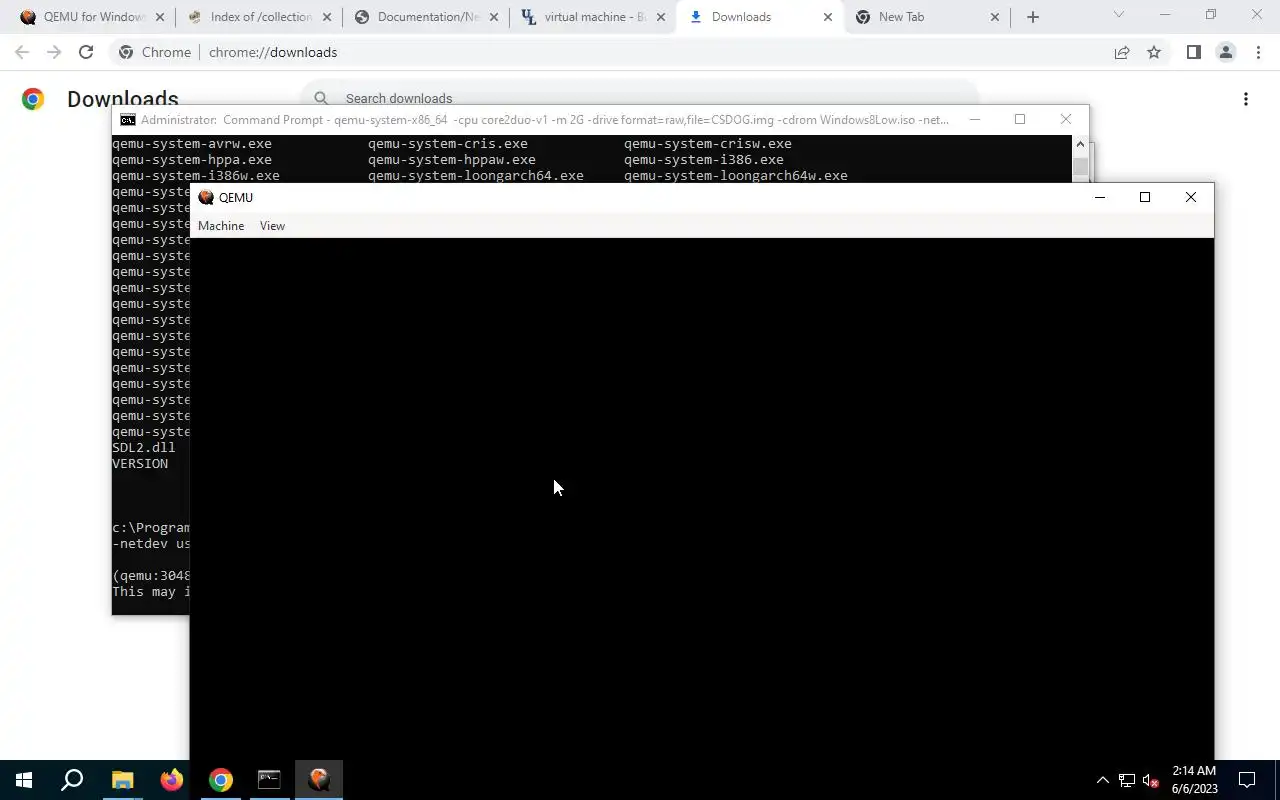Close the Documentation tab
Image resolution: width=1280 pixels, height=800 pixels.
(x=493, y=17)
